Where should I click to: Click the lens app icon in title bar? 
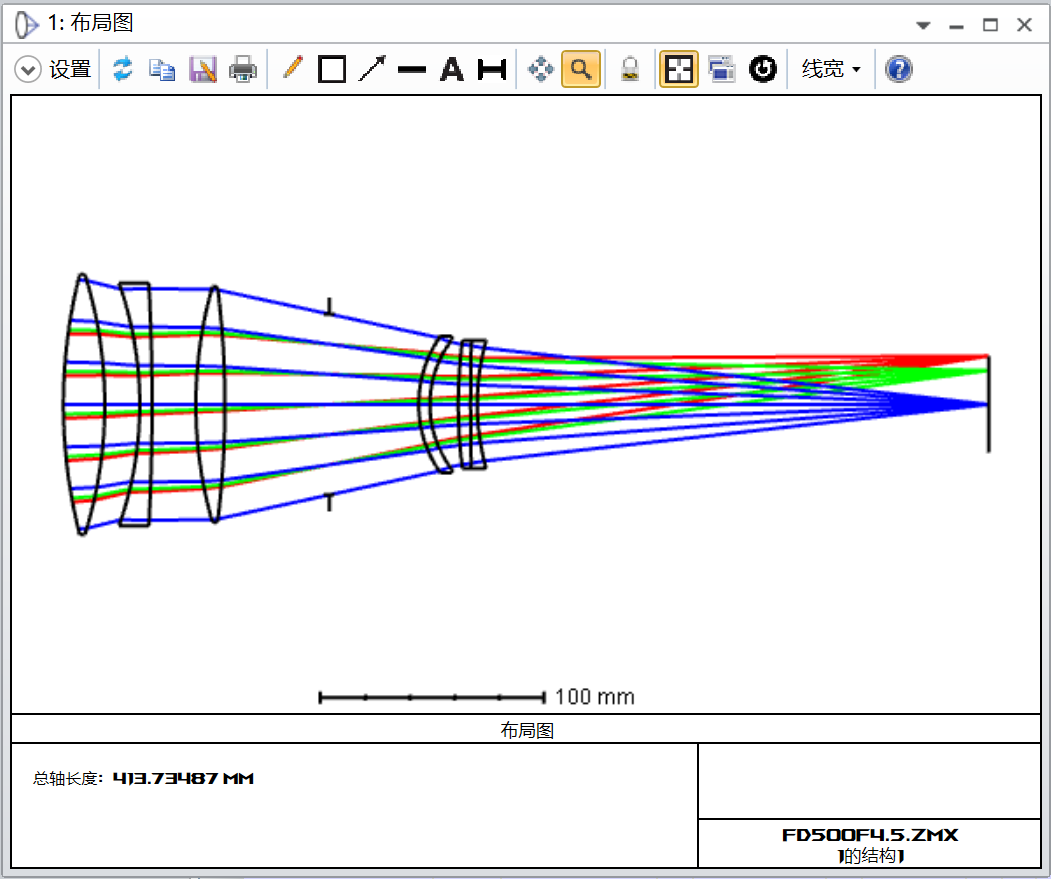27,25
